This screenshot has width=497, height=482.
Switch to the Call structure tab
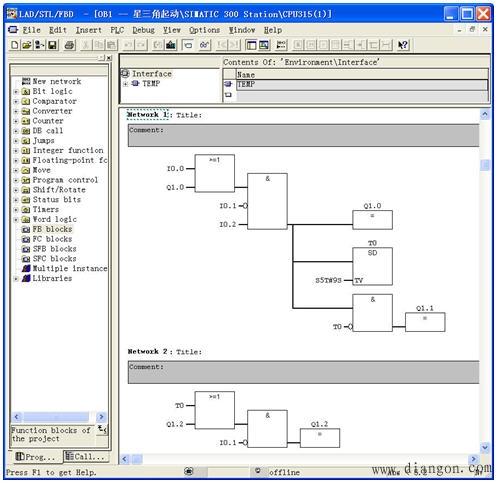tap(86, 456)
